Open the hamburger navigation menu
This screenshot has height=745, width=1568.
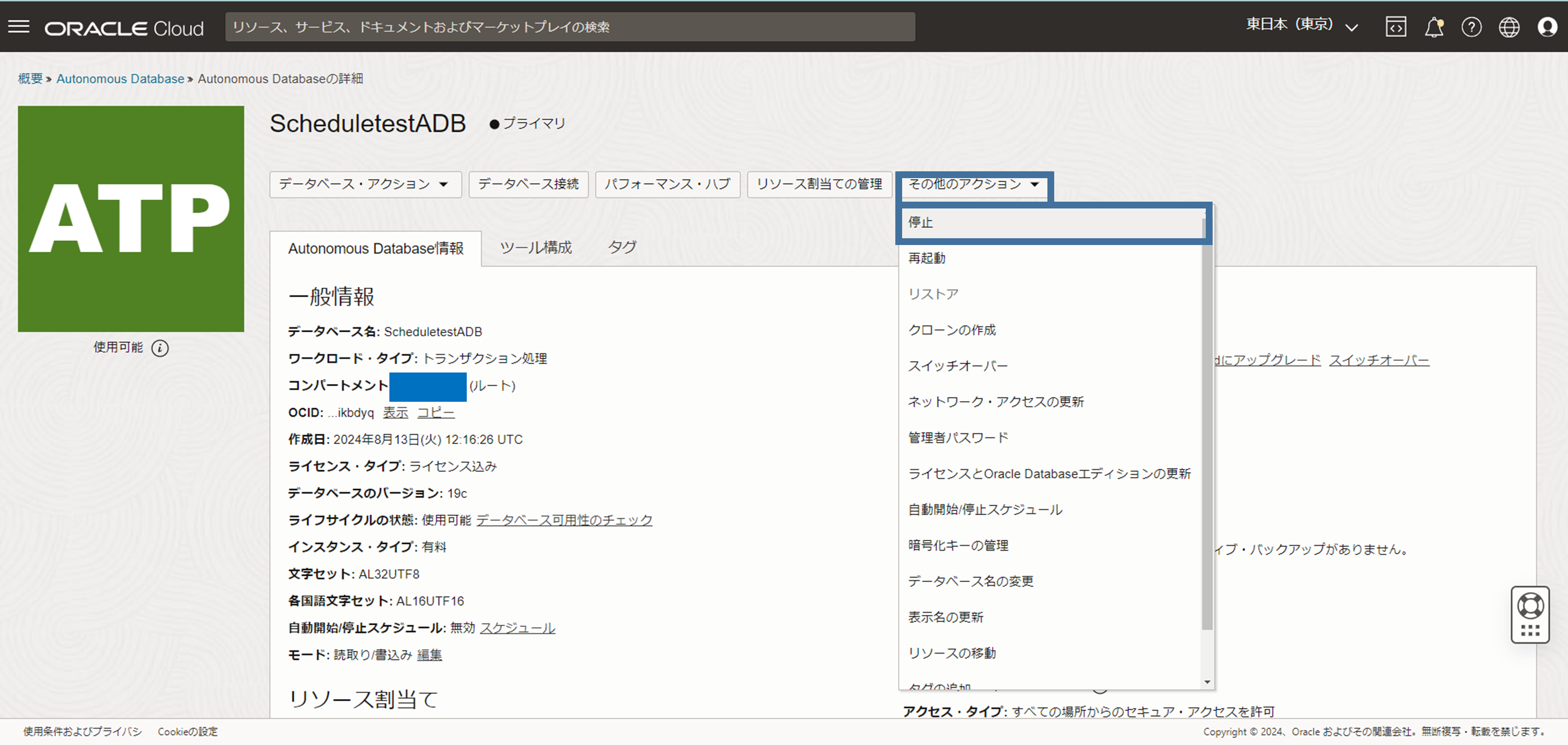(x=18, y=27)
